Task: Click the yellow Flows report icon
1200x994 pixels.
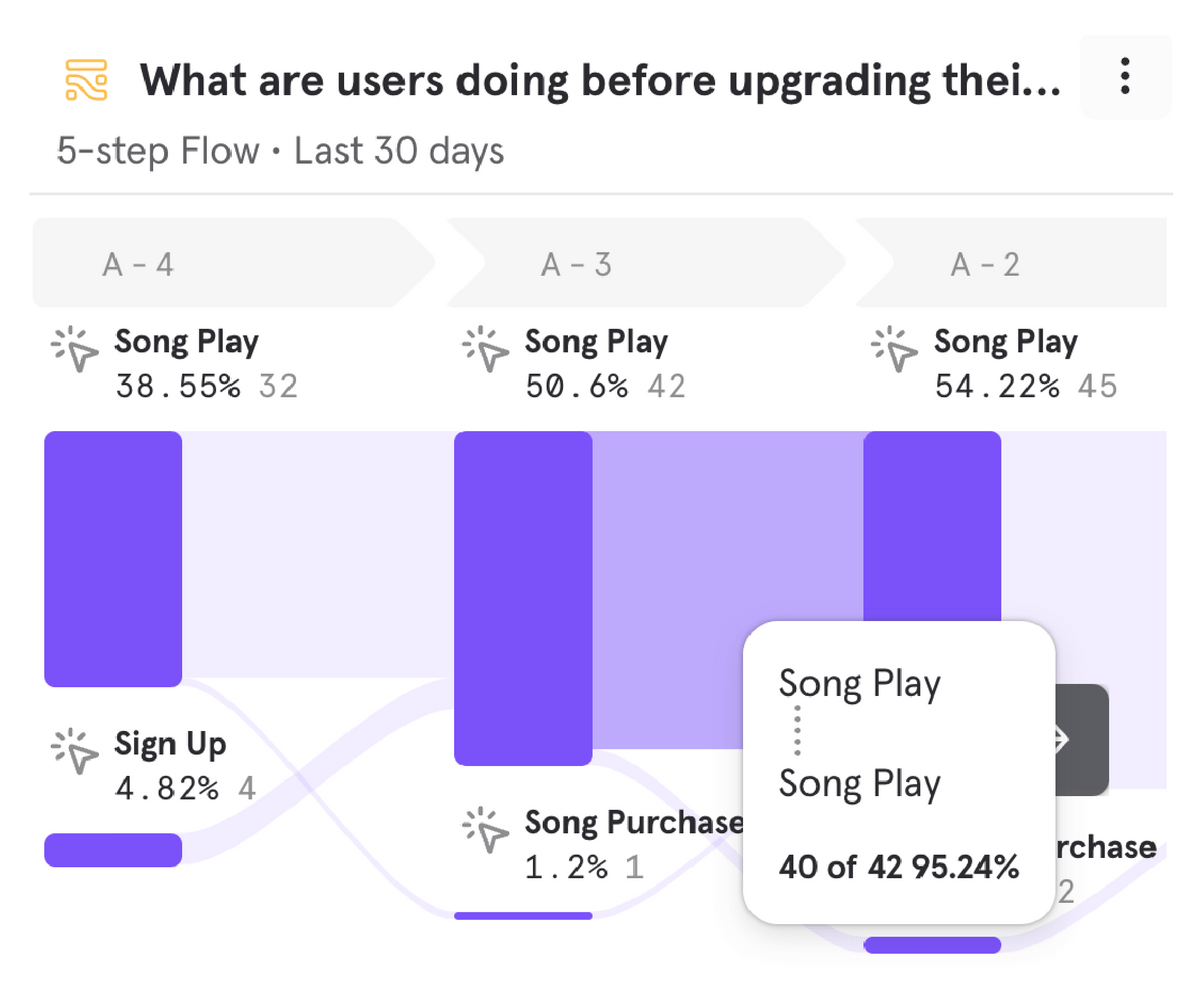Action: pyautogui.click(x=86, y=80)
